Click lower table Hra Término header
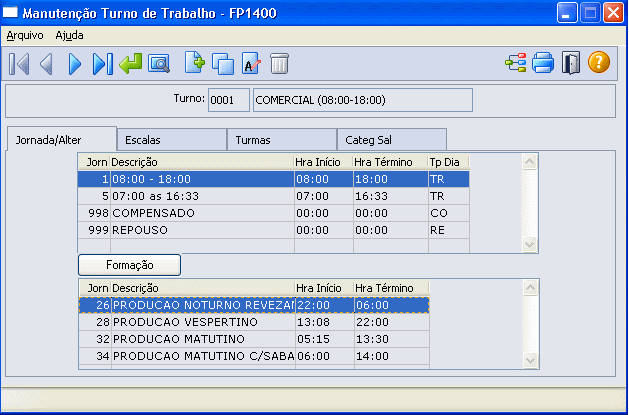 (x=392, y=288)
